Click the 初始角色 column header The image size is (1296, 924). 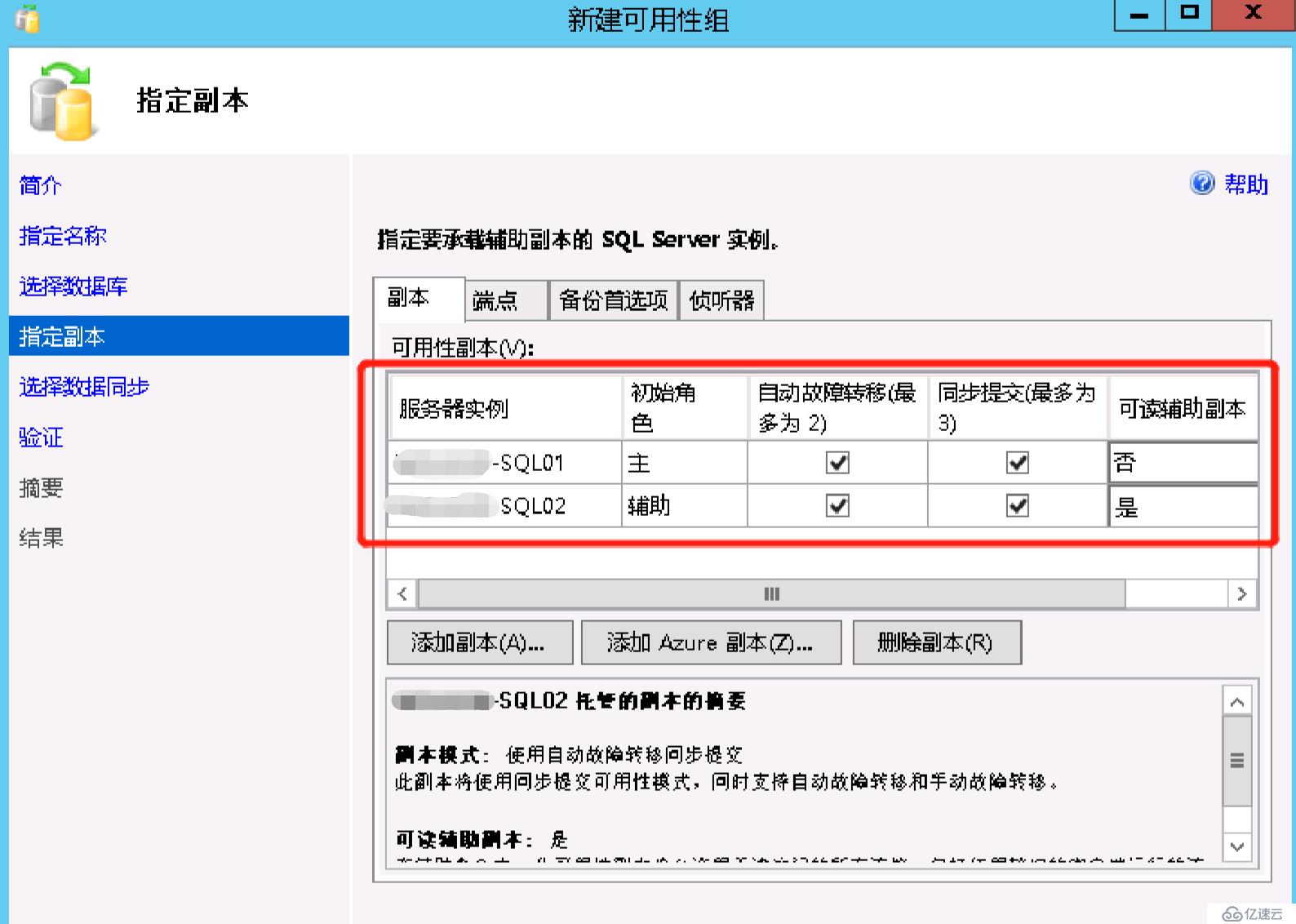685,407
